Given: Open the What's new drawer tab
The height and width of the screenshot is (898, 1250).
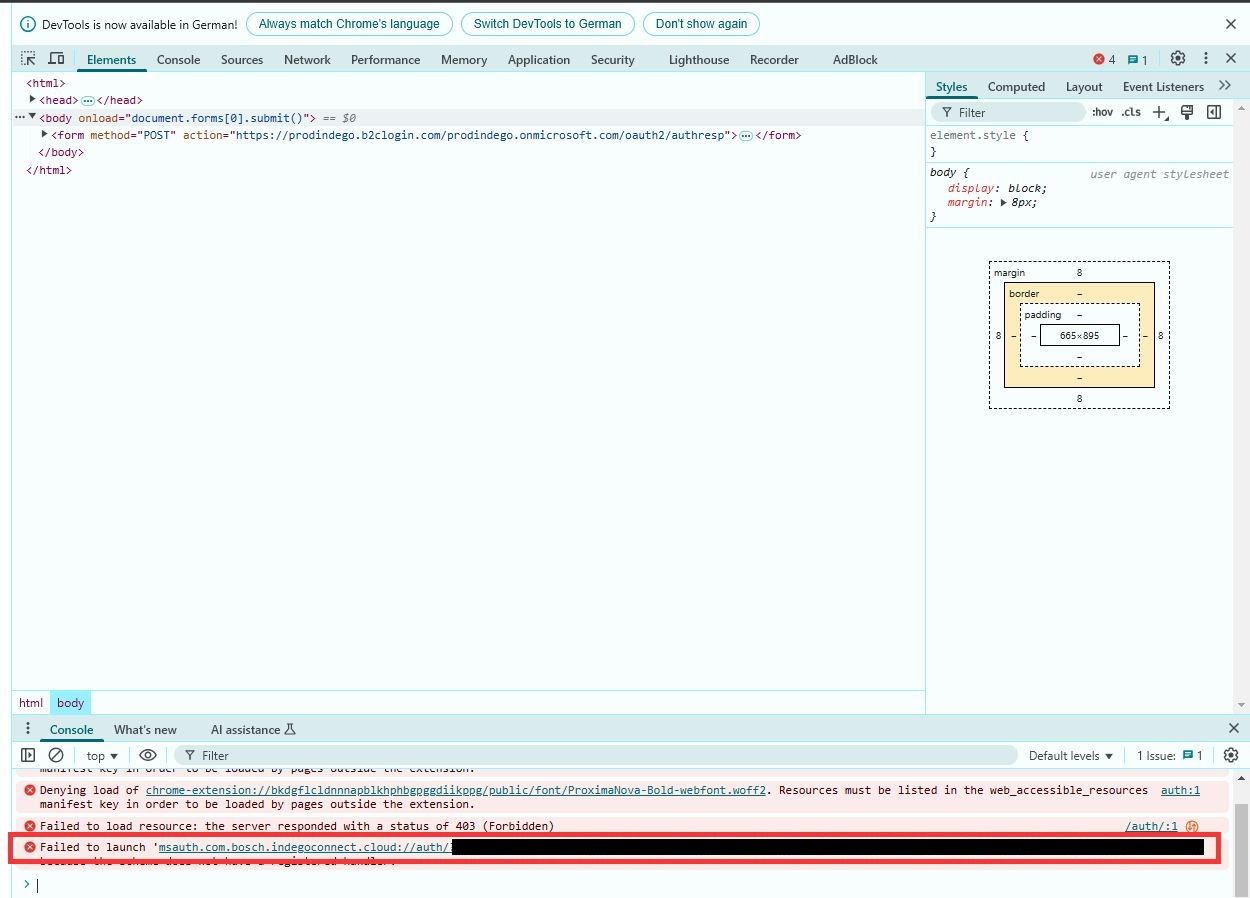Looking at the screenshot, I should (x=145, y=729).
